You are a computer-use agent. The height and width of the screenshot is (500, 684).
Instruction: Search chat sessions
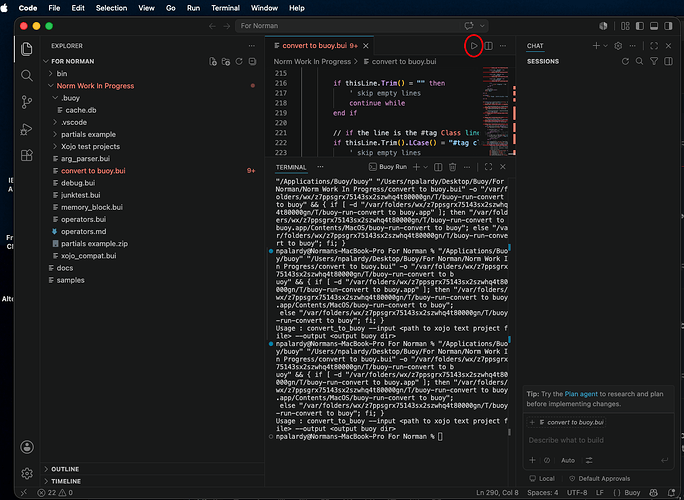[640, 62]
